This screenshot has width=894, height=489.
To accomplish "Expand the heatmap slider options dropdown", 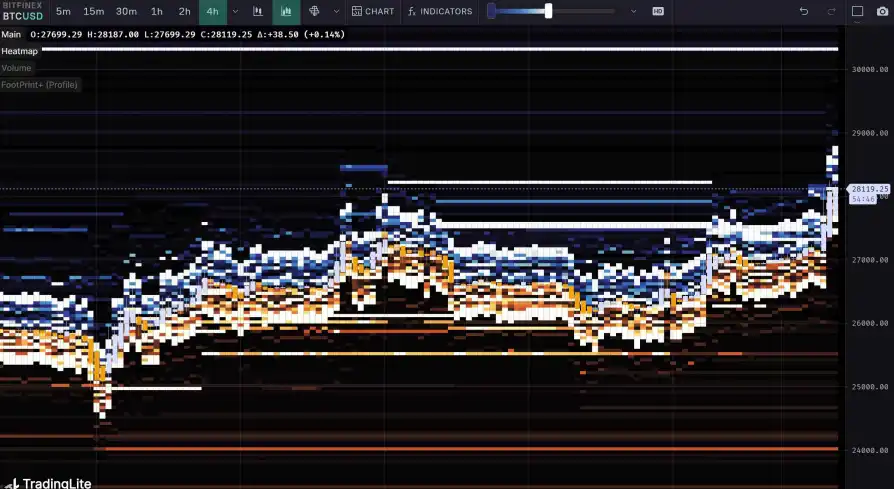I will pos(634,11).
